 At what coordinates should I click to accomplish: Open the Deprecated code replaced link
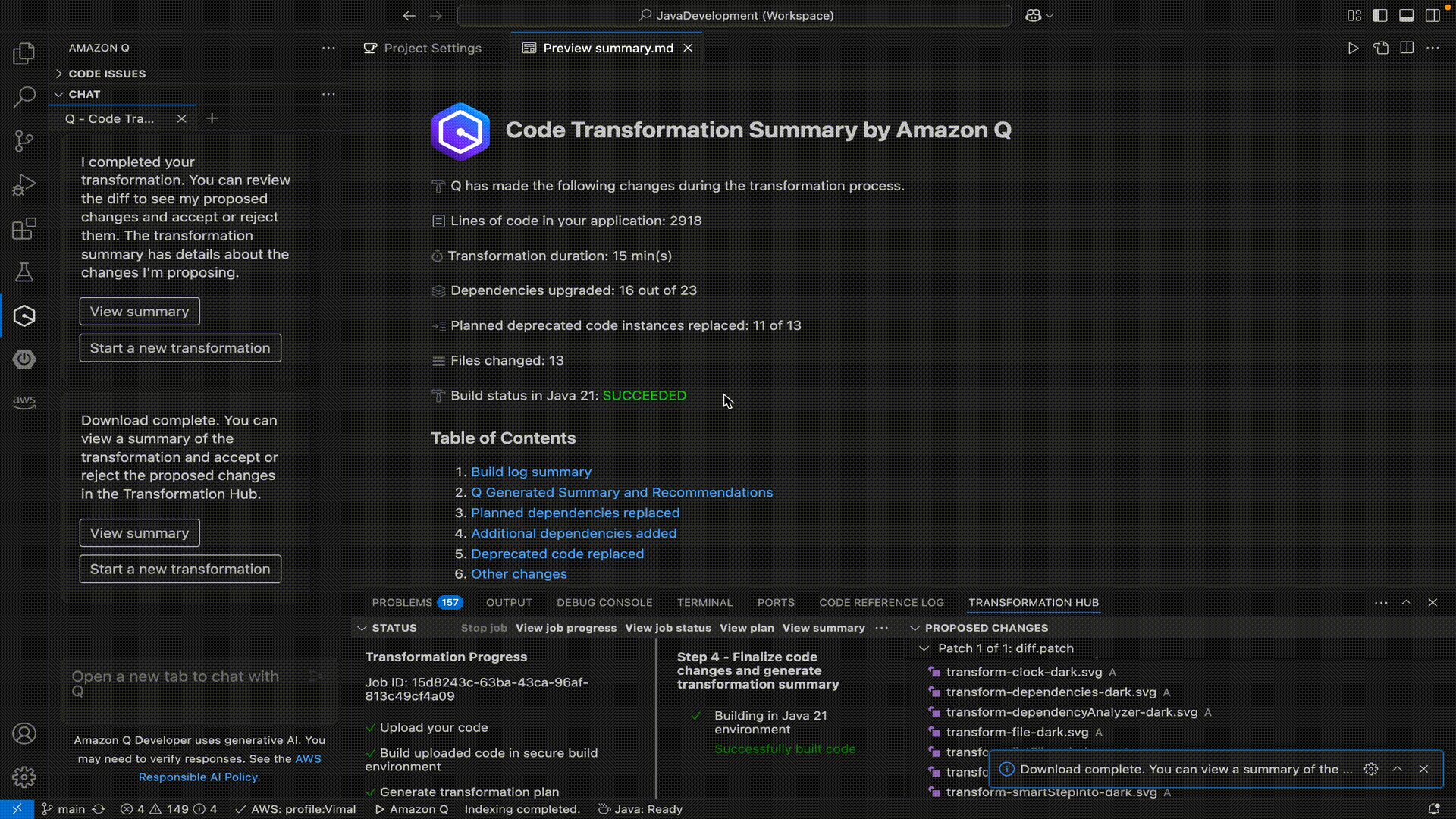(557, 554)
